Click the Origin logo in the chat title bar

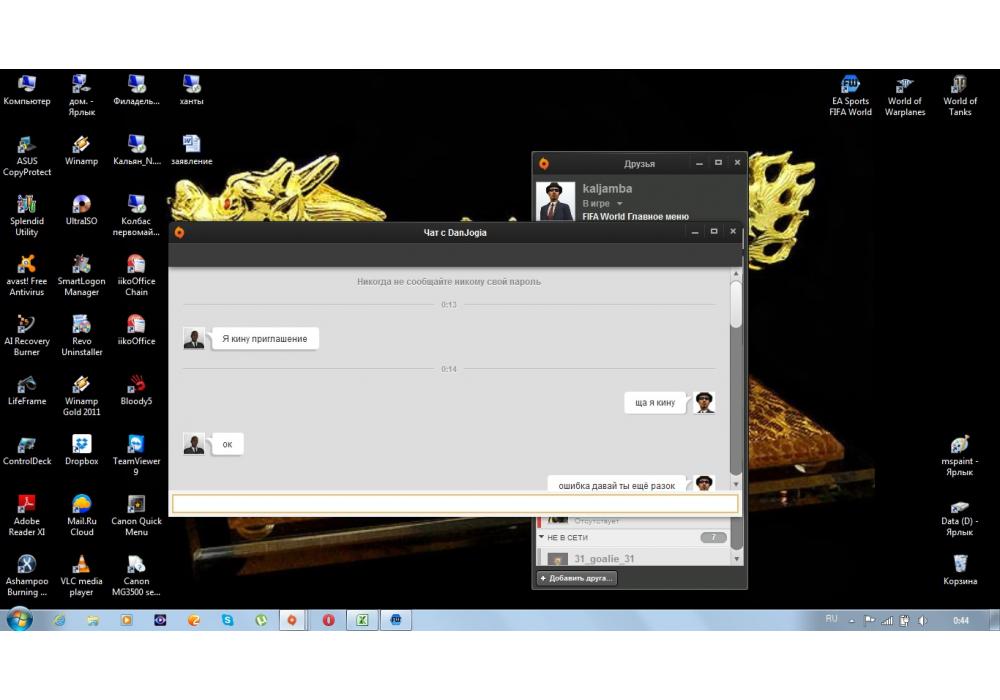(x=179, y=232)
